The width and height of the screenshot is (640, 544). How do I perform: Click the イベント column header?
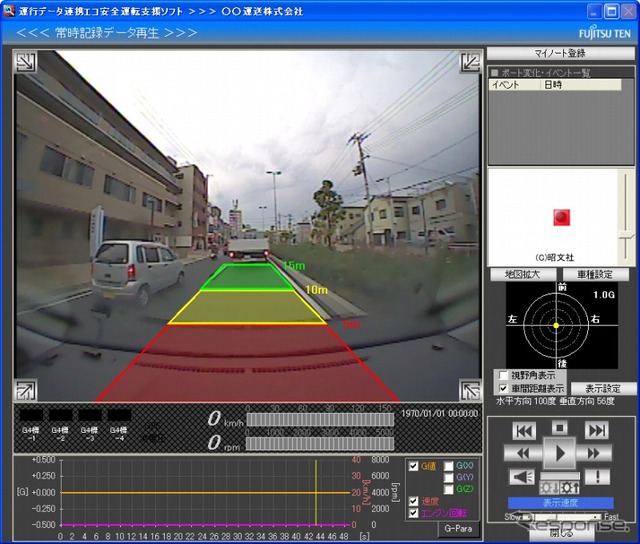click(x=514, y=84)
